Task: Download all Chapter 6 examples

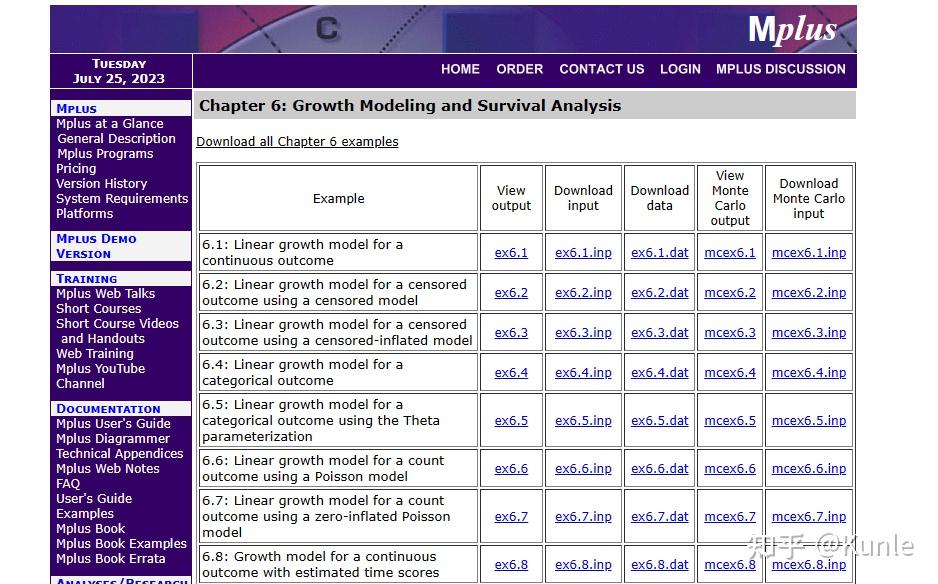Action: click(x=297, y=141)
